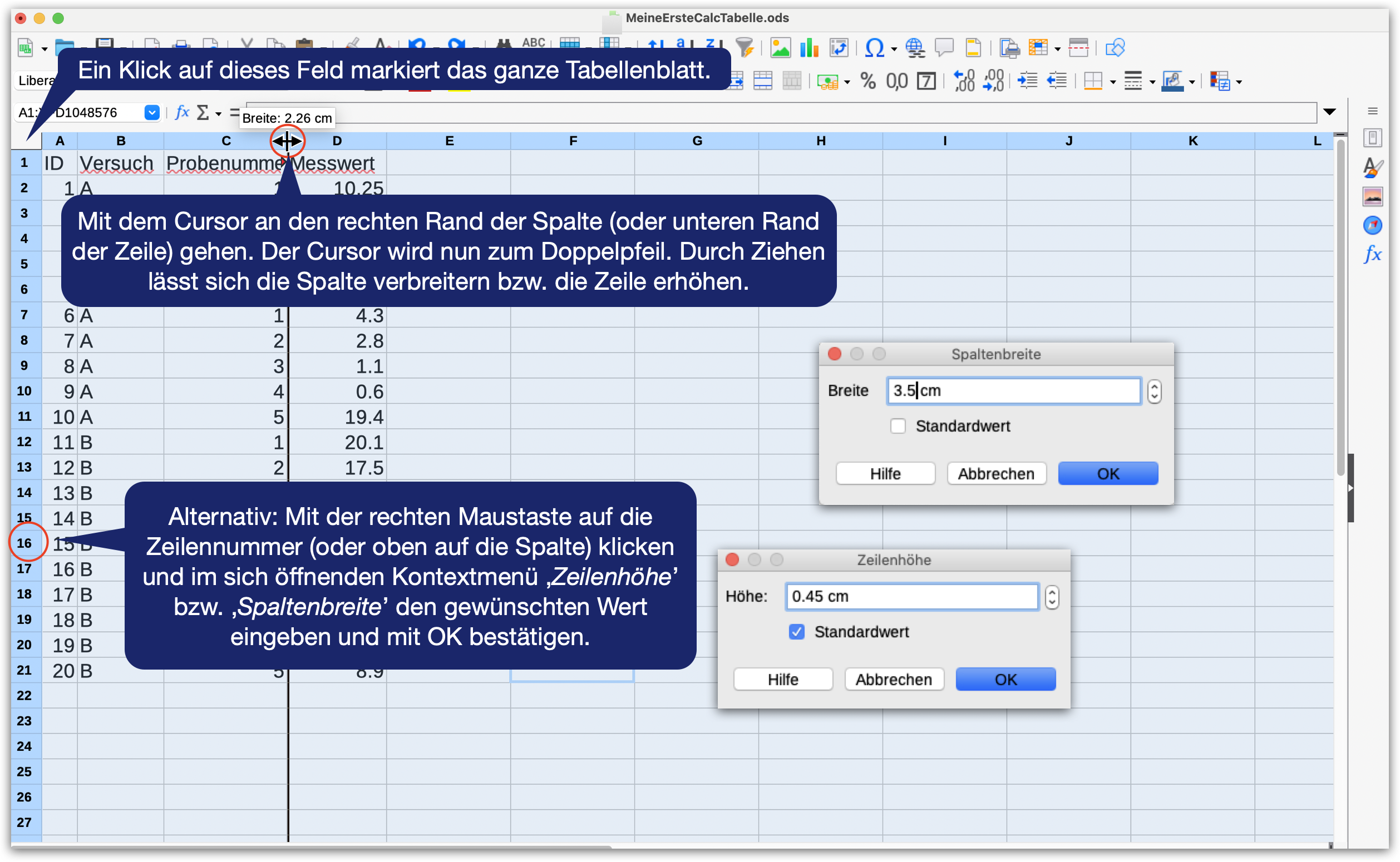Open the Gallery from the sidebar
Screen dimensions: 1400x862
click(1373, 197)
